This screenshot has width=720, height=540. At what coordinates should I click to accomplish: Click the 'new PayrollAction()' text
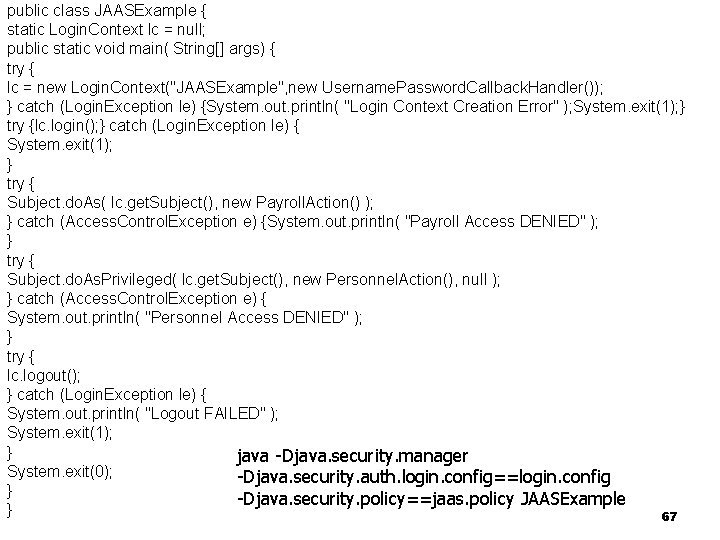[291, 202]
